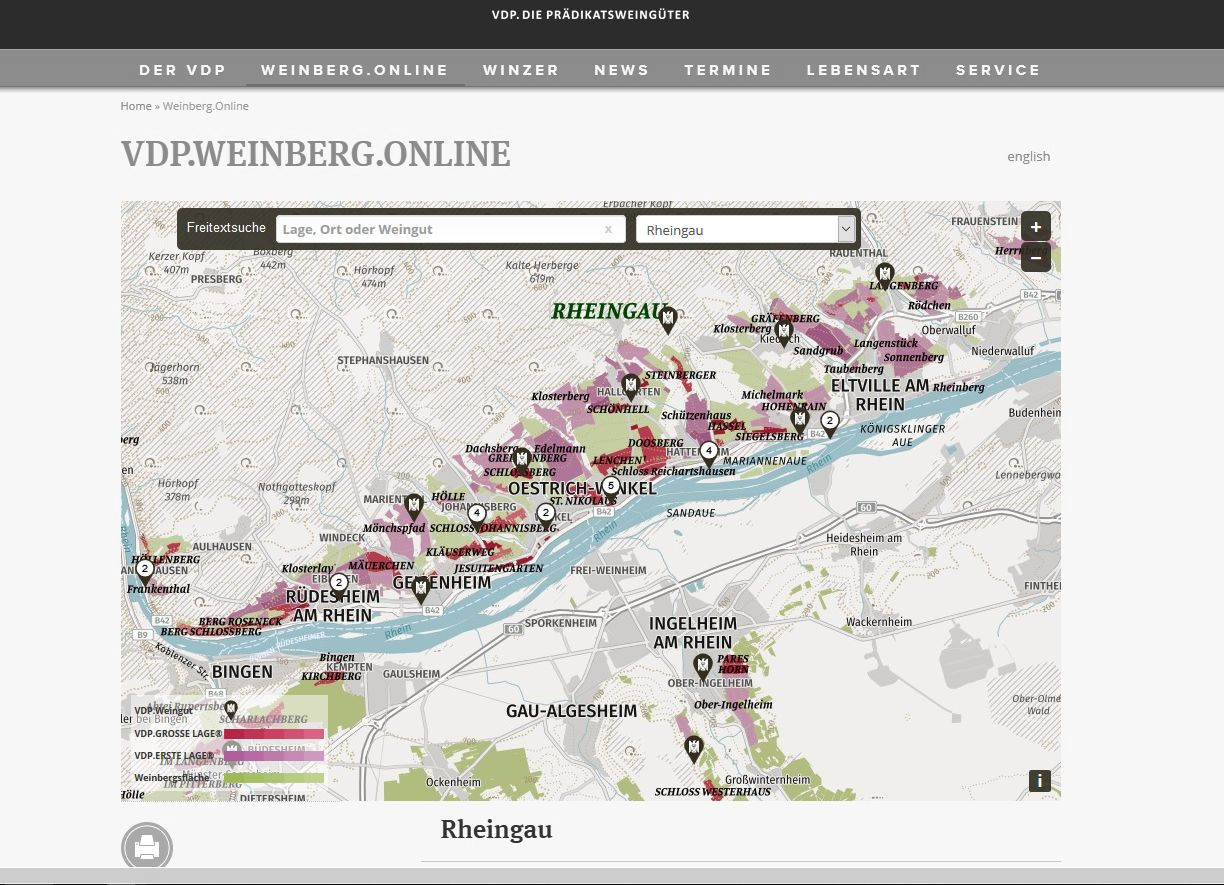Screen dimensions: 1224x885
Task: Select the winery pin at Marienthal
Action: click(x=414, y=505)
